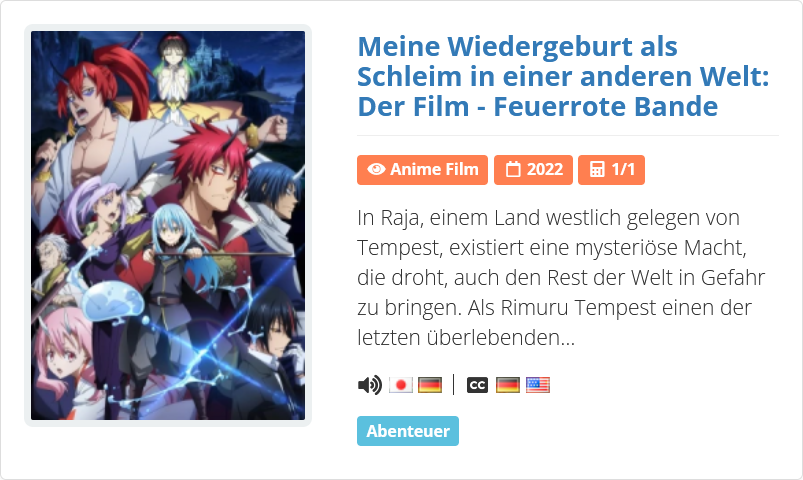Click the German flag audio icon

point(430,385)
